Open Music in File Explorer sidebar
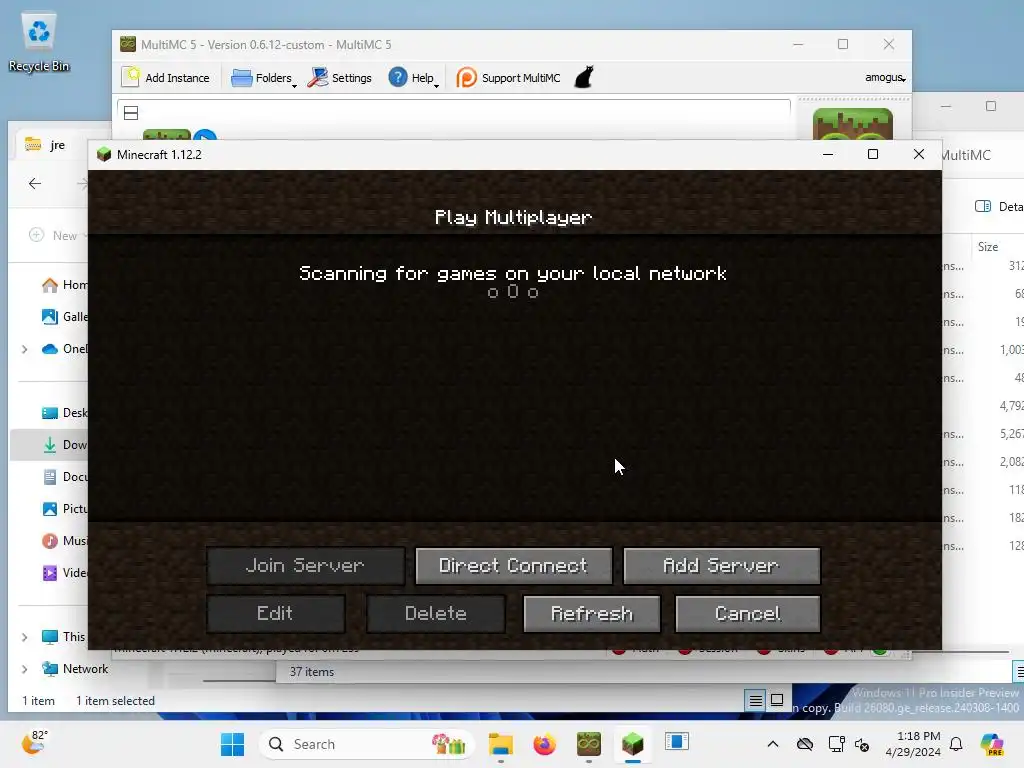This screenshot has height=768, width=1024. (x=64, y=541)
